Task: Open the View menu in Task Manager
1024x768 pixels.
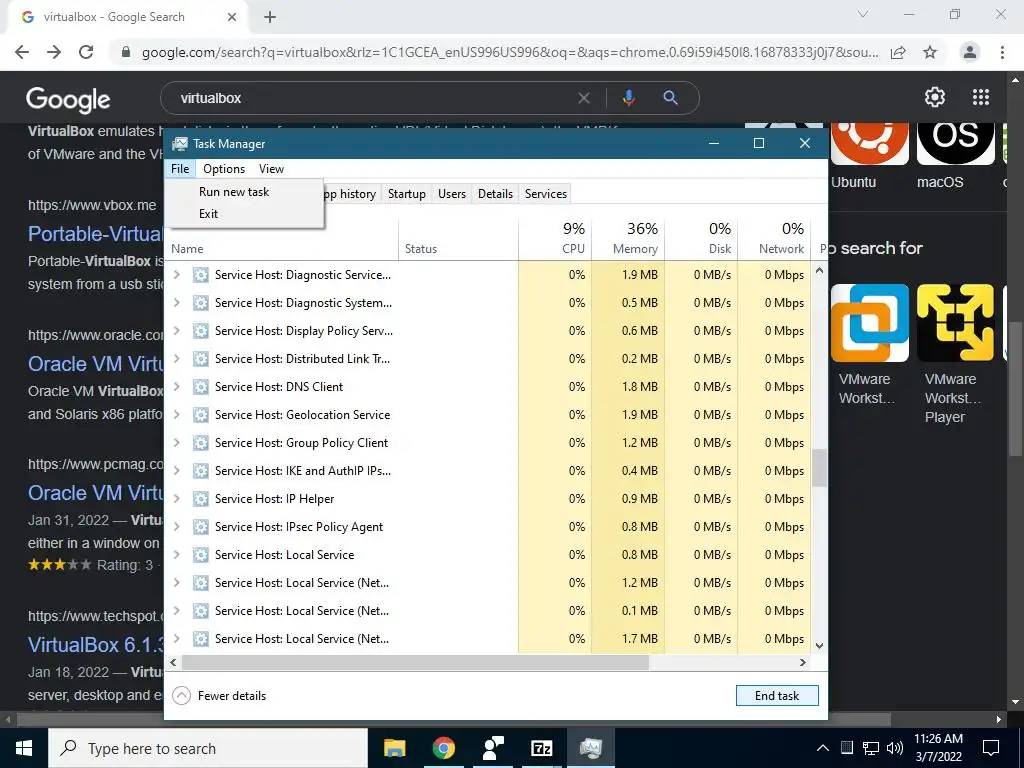Action: click(271, 168)
